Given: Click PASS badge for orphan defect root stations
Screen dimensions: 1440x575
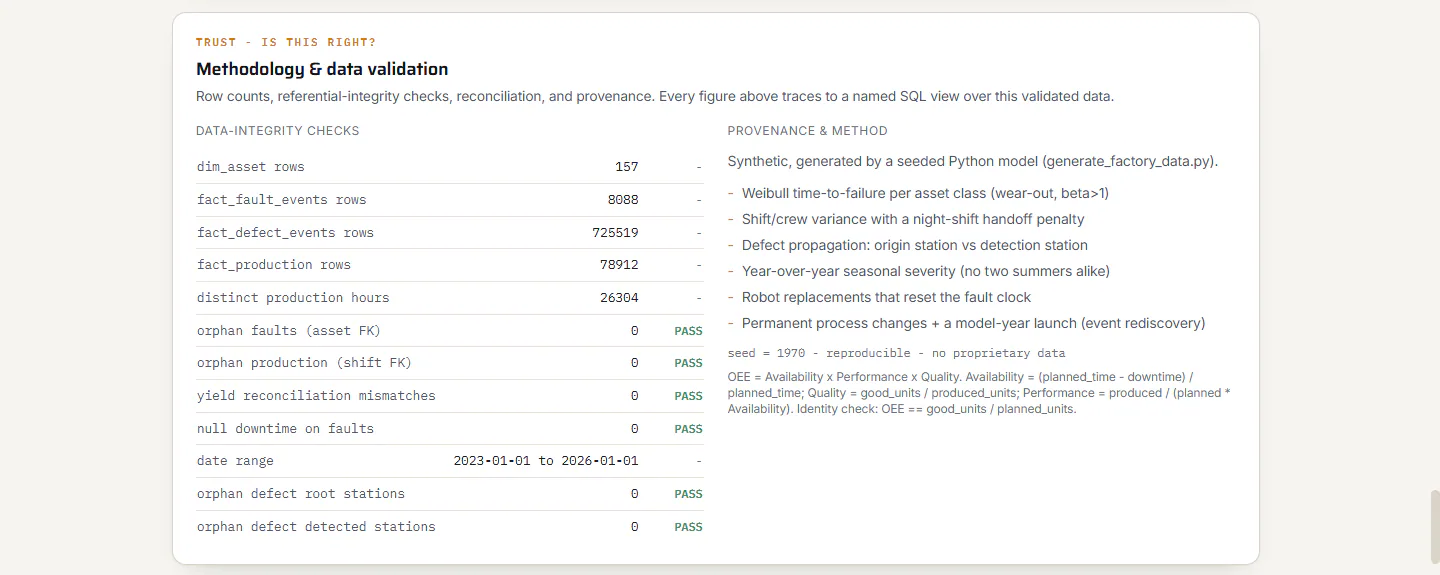Looking at the screenshot, I should click(x=688, y=494).
